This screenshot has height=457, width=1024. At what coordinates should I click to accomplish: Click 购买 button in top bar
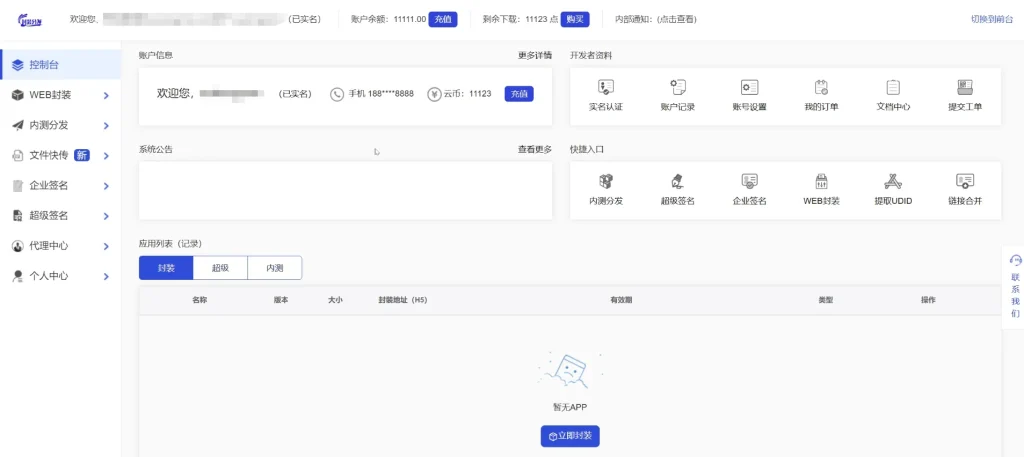tap(575, 19)
